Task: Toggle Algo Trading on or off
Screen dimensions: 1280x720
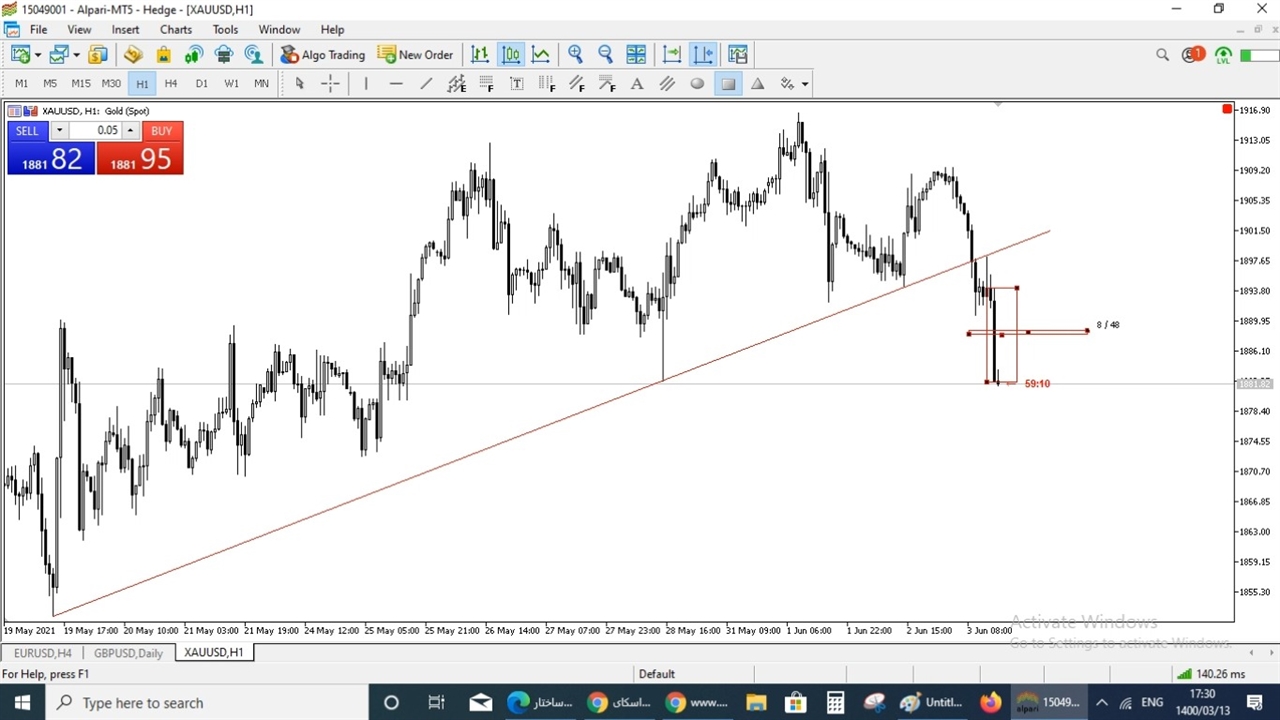Action: click(x=323, y=55)
